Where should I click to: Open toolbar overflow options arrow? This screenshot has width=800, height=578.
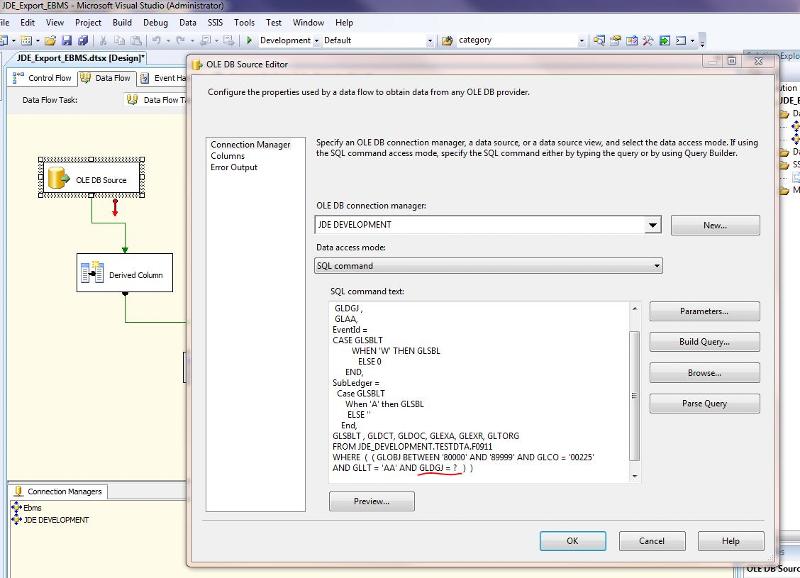tap(703, 40)
